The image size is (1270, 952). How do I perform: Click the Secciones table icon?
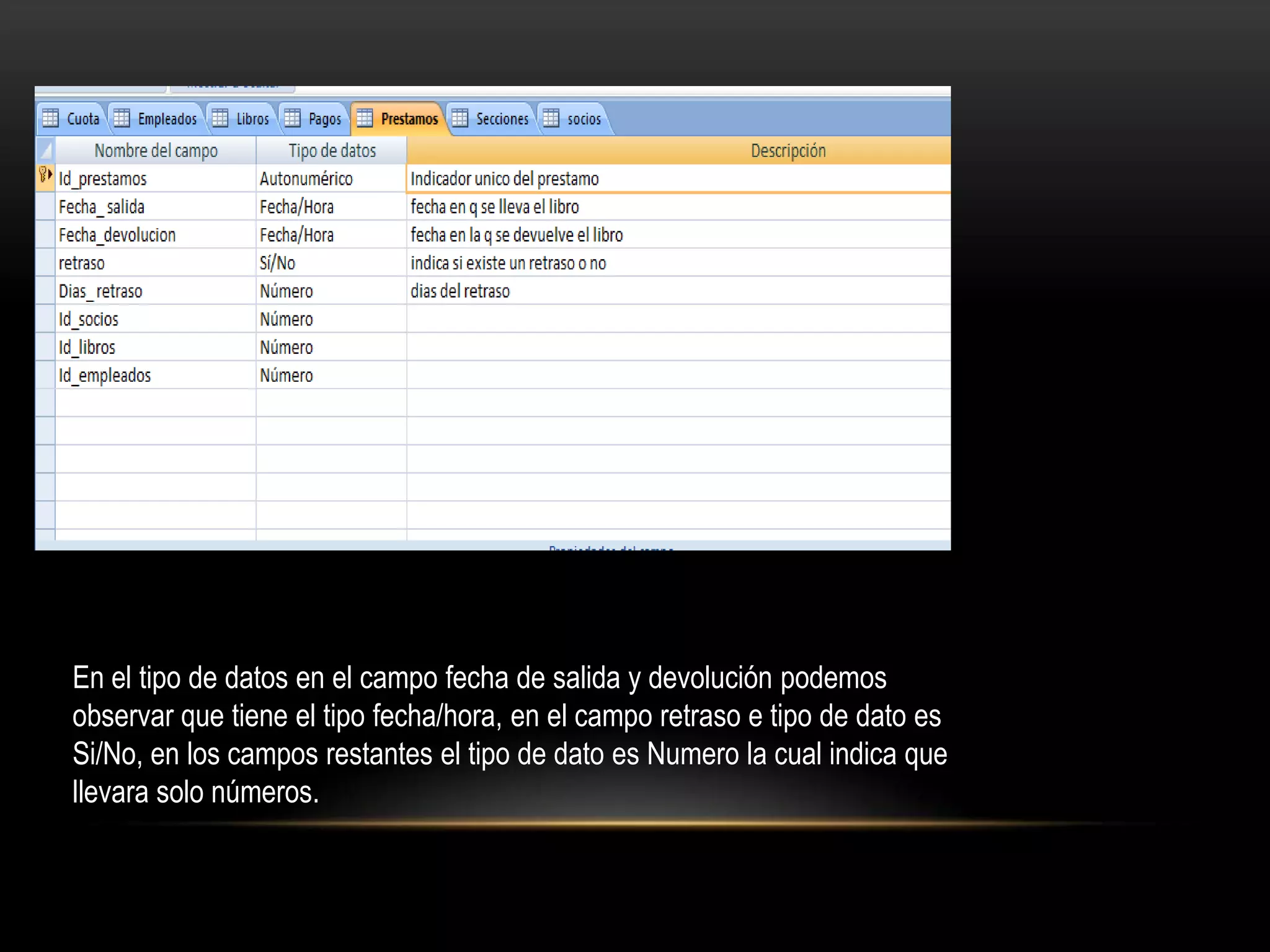(x=460, y=118)
